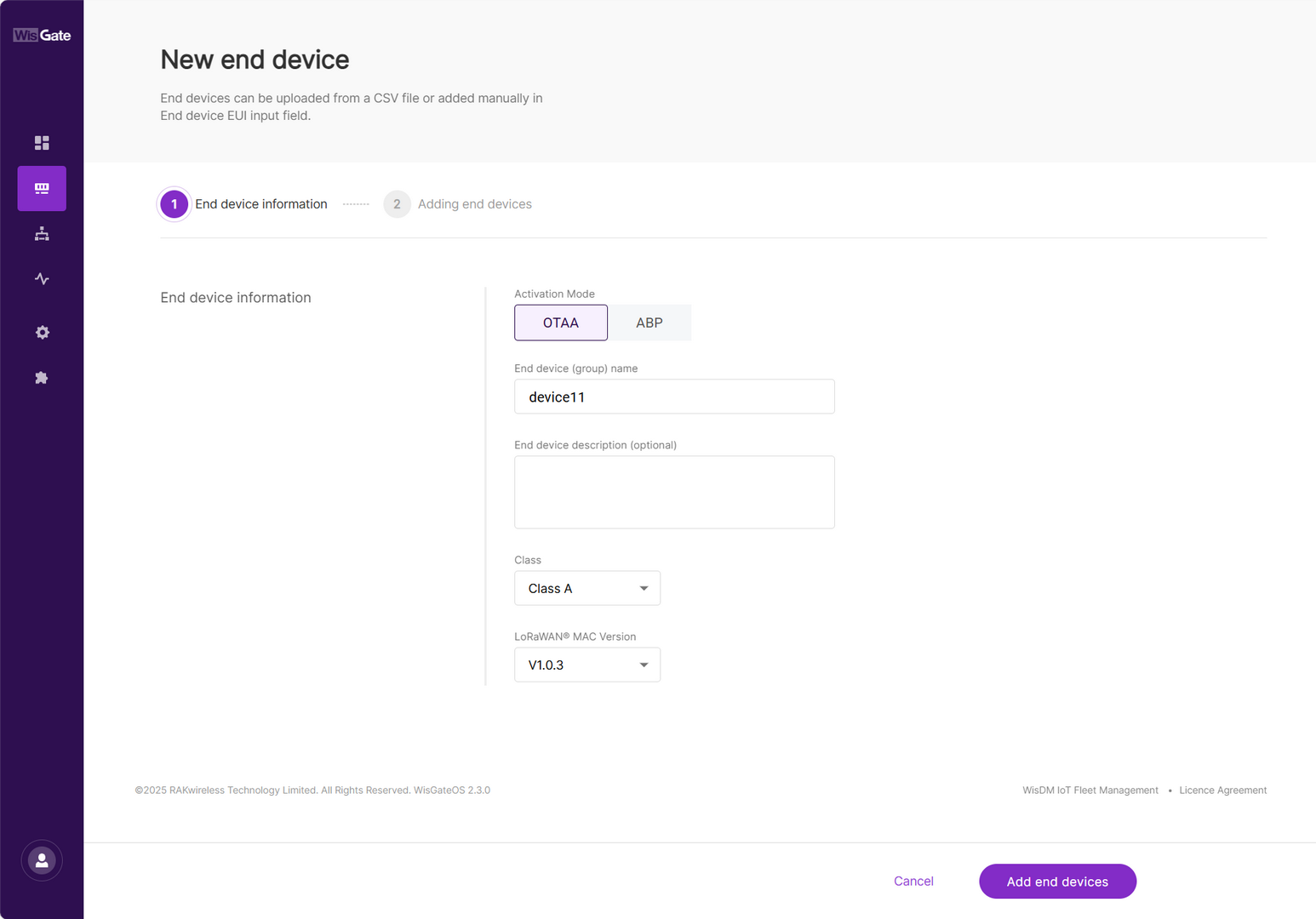Open the network topology sidebar page
This screenshot has width=1316, height=919.
(41, 233)
